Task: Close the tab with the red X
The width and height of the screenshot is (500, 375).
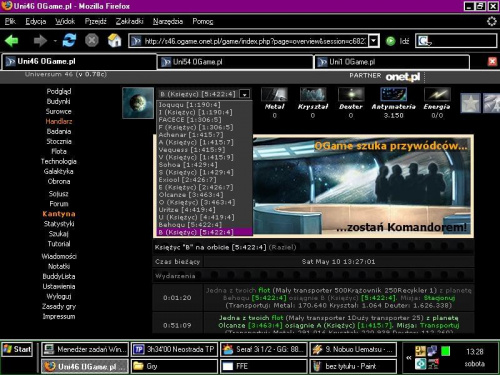Action: [x=492, y=61]
